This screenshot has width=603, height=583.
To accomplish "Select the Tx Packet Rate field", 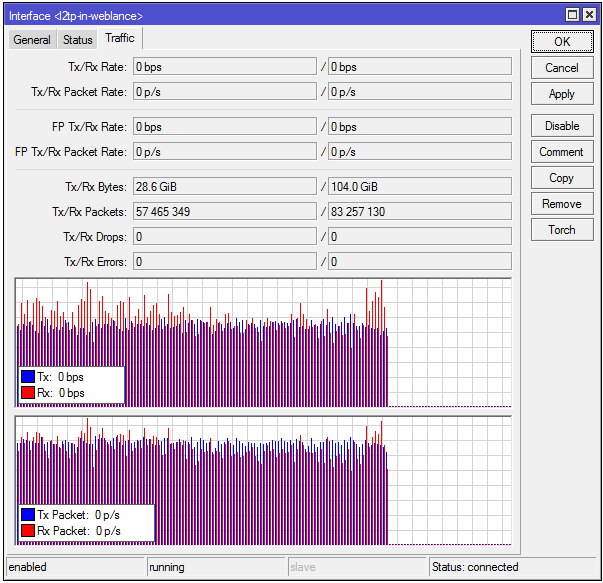I will click(225, 92).
